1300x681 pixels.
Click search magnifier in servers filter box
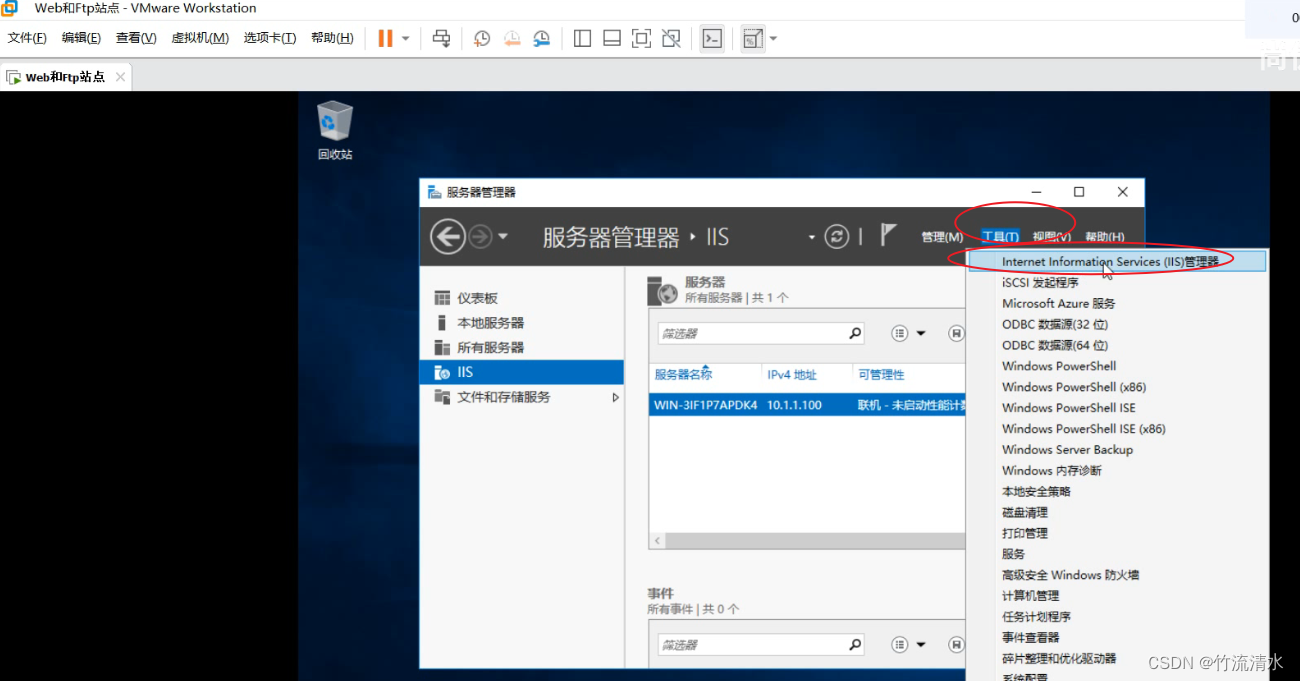[855, 333]
